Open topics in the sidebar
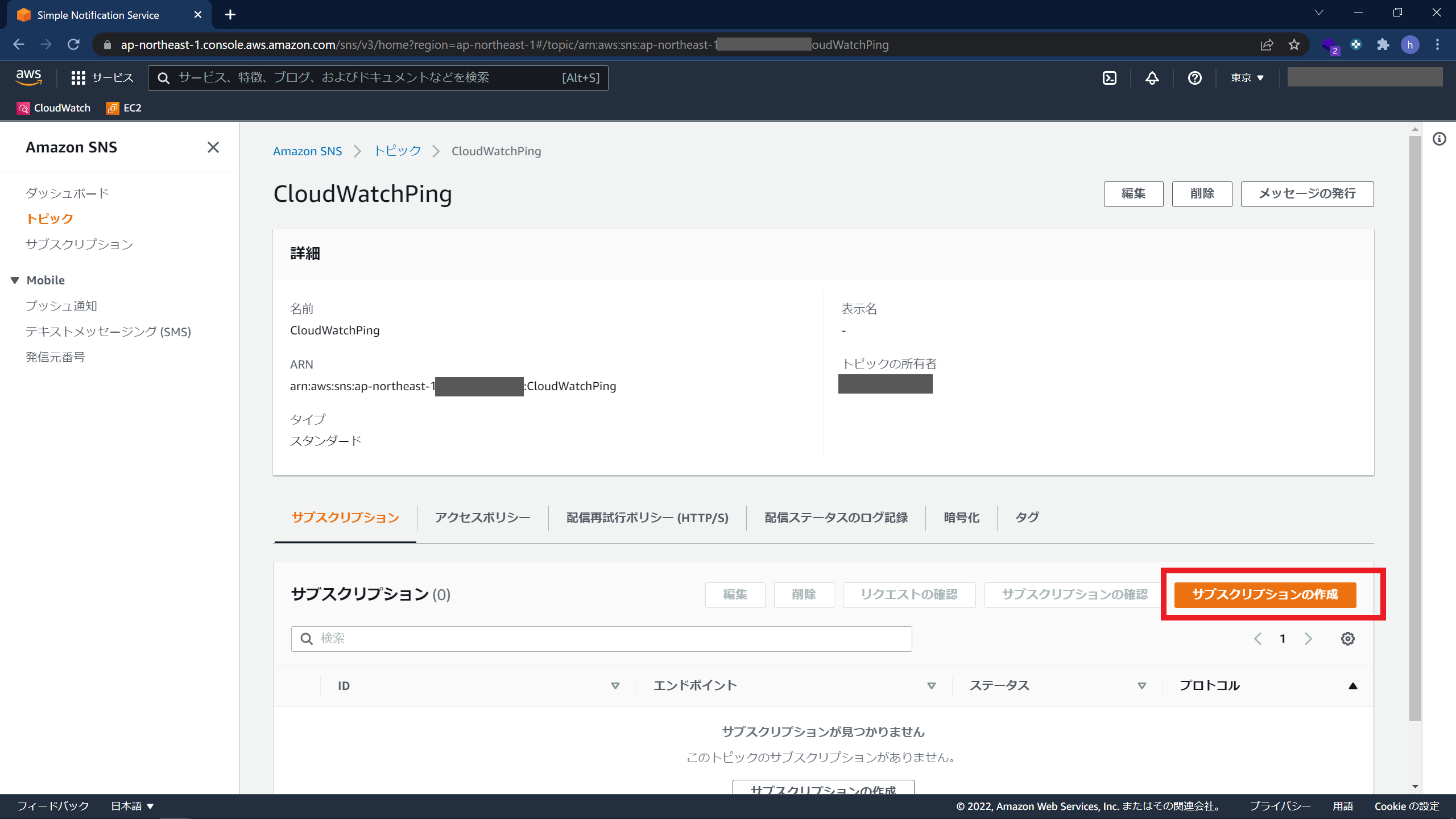Viewport: 1456px width, 819px height. [x=49, y=219]
